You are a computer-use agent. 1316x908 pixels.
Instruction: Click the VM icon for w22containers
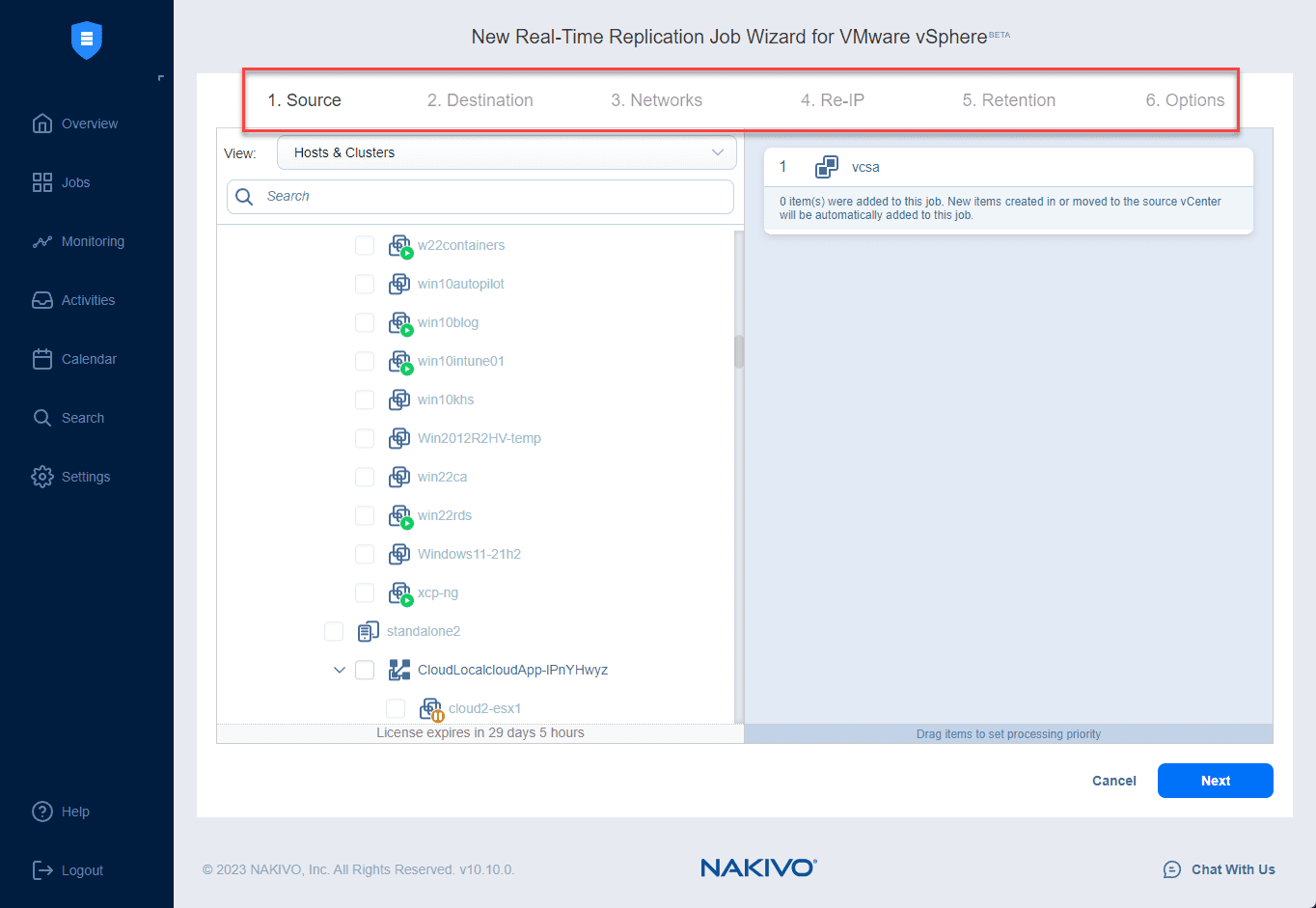coord(400,246)
